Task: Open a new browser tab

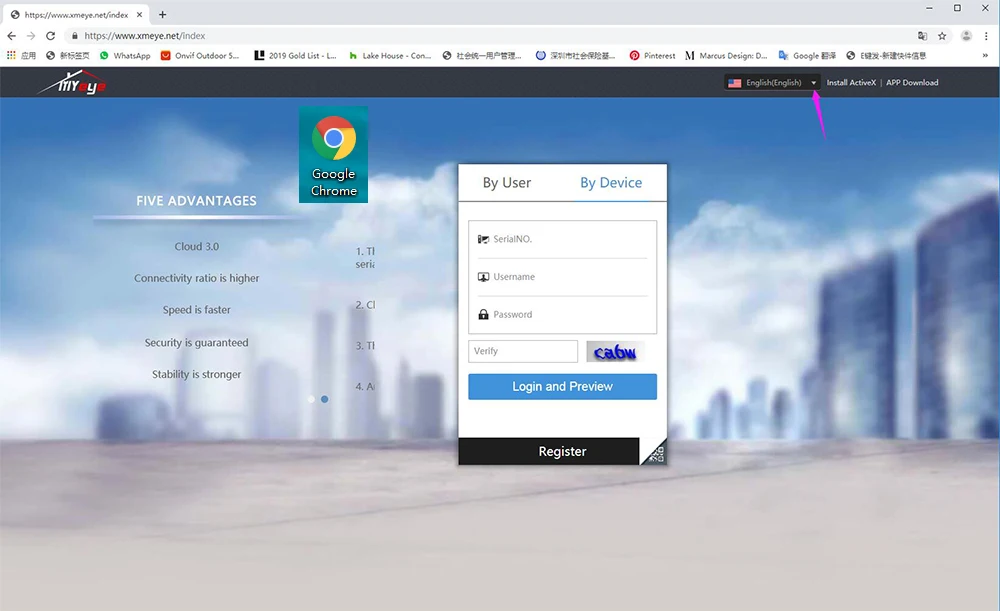Action: tap(163, 14)
